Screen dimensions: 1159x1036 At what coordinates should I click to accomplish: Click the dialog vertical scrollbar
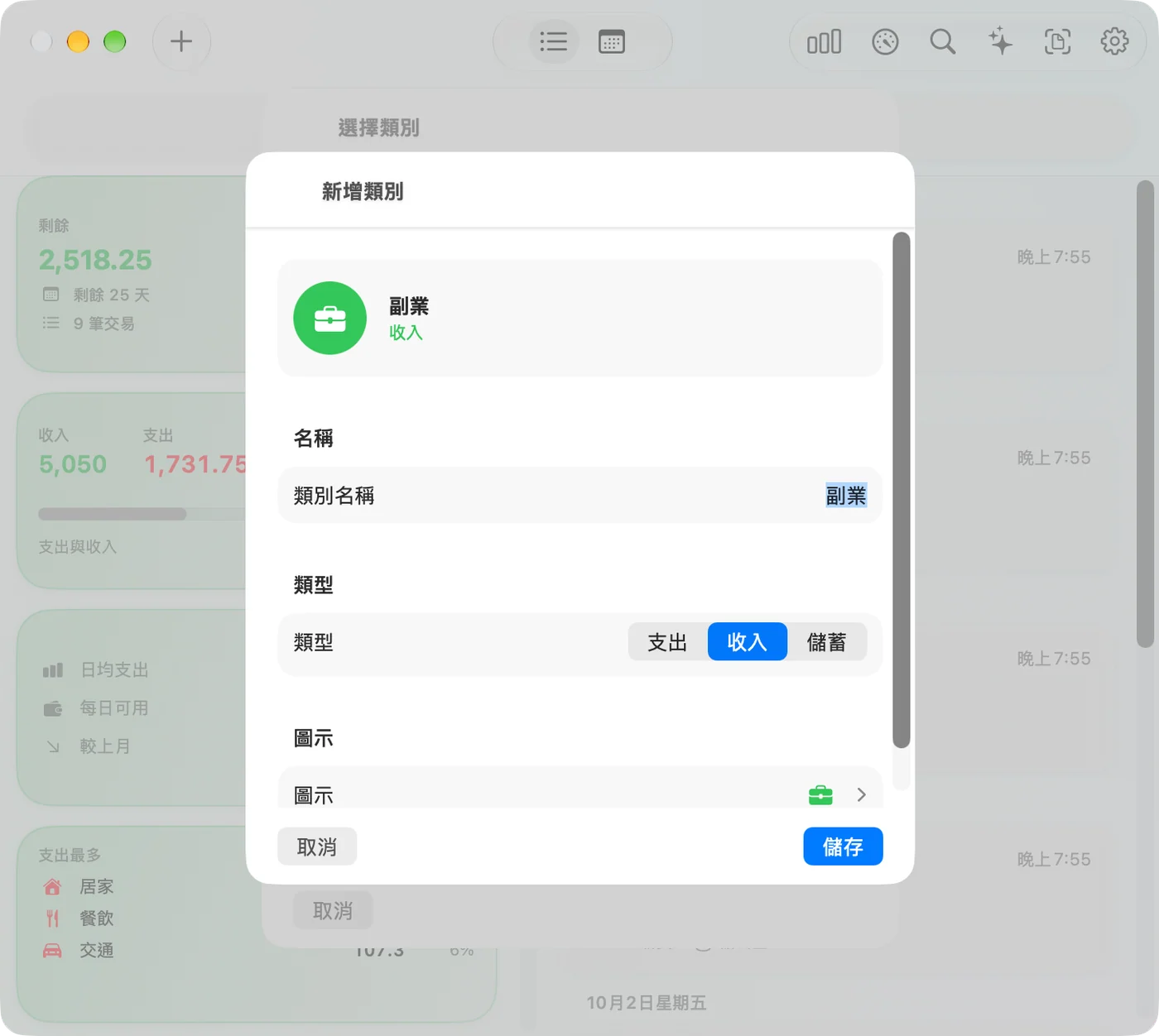tap(902, 490)
